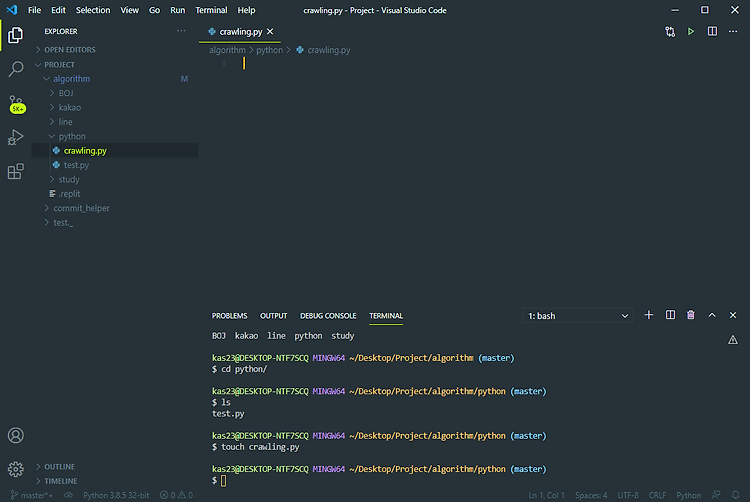Open the terminal selector dropdown 1: bash
This screenshot has height=502, width=750.
(577, 316)
